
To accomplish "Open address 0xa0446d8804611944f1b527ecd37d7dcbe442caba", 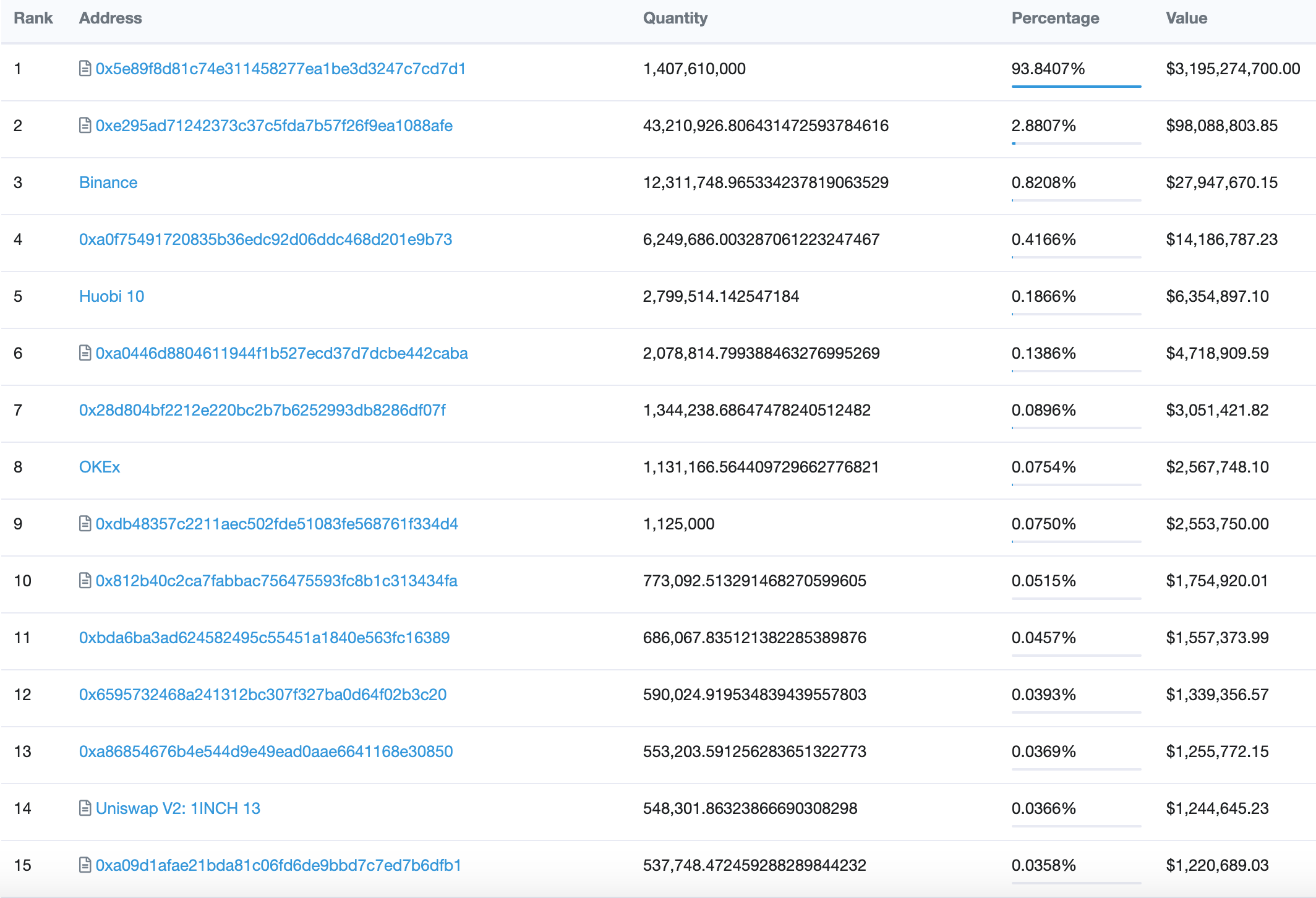I will click(282, 353).
